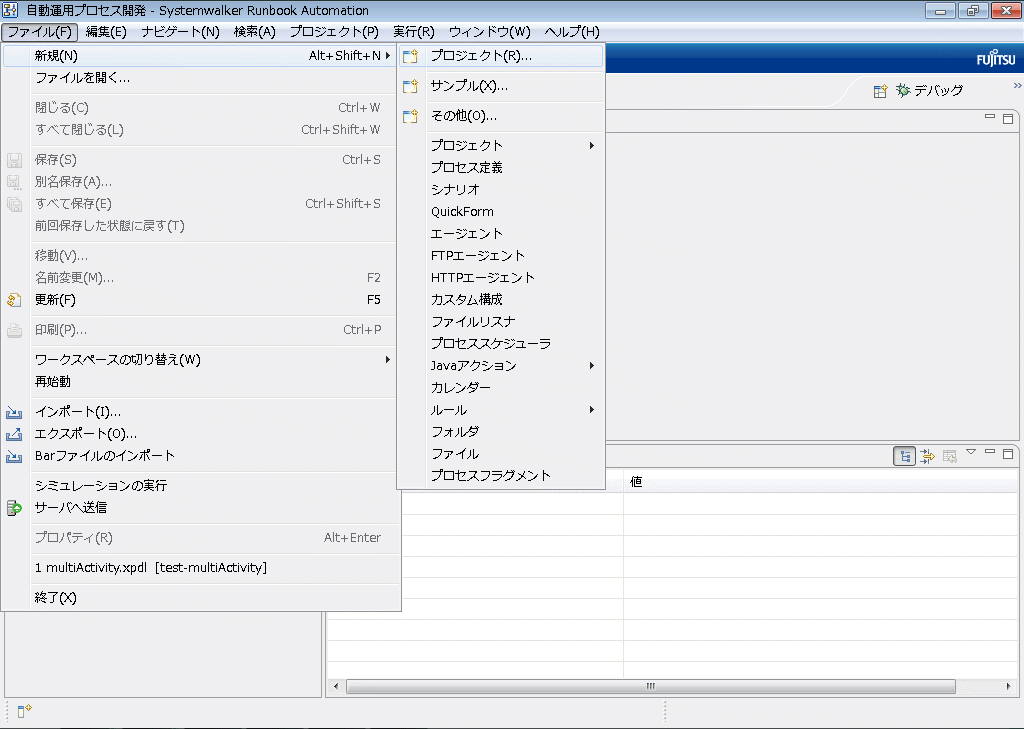
Task: Select シナリオ in the new submenu
Action: tap(501, 189)
